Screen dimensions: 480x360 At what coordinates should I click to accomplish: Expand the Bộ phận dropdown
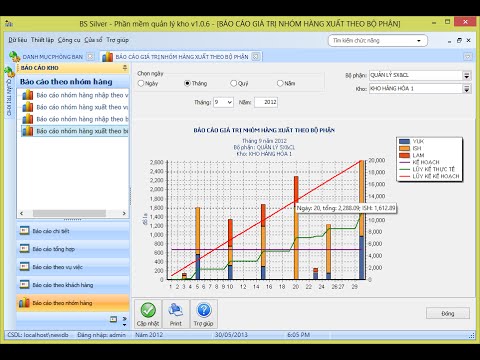coord(467,76)
